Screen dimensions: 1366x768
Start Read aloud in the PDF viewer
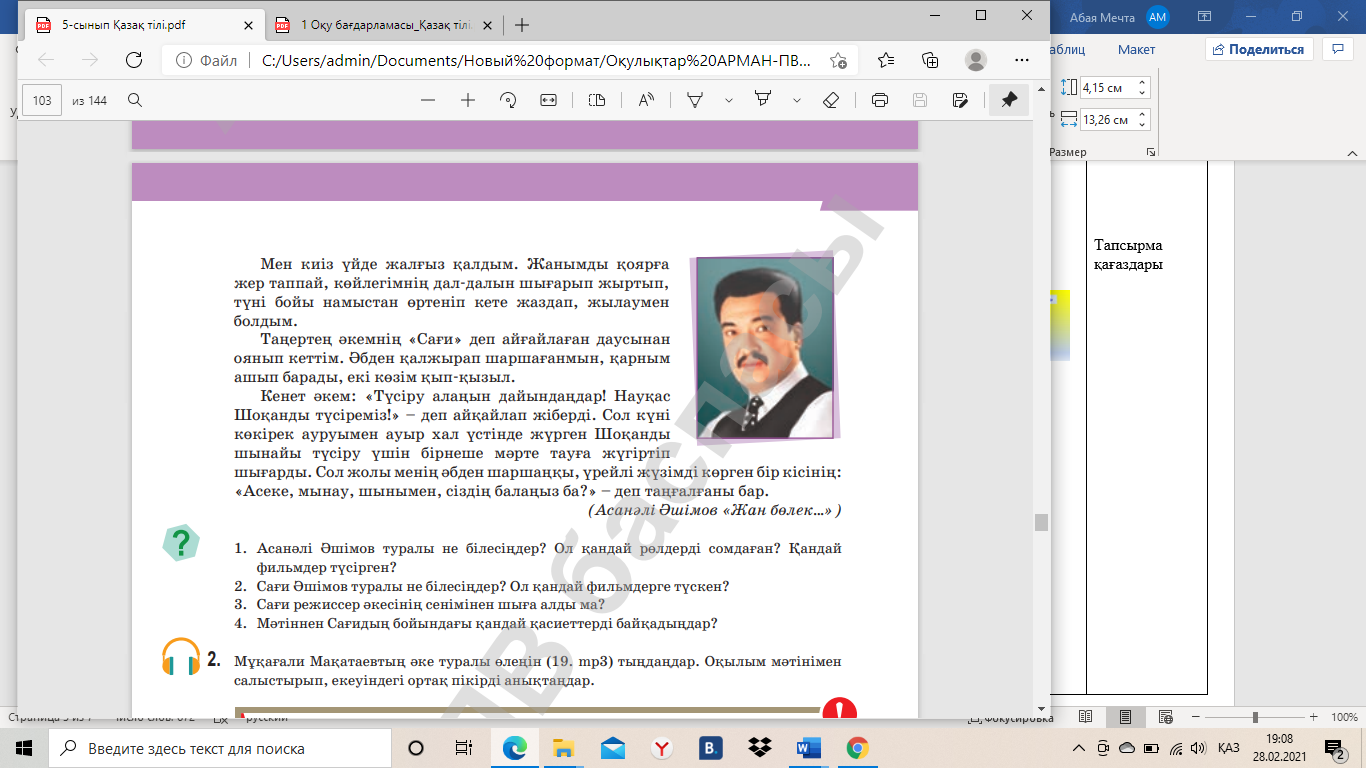point(645,100)
